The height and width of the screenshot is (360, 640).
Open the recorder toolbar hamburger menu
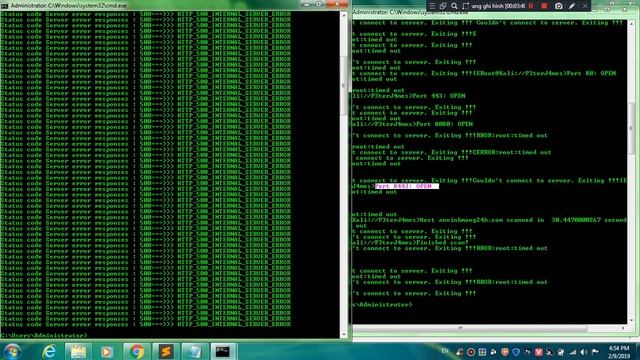[432, 6]
